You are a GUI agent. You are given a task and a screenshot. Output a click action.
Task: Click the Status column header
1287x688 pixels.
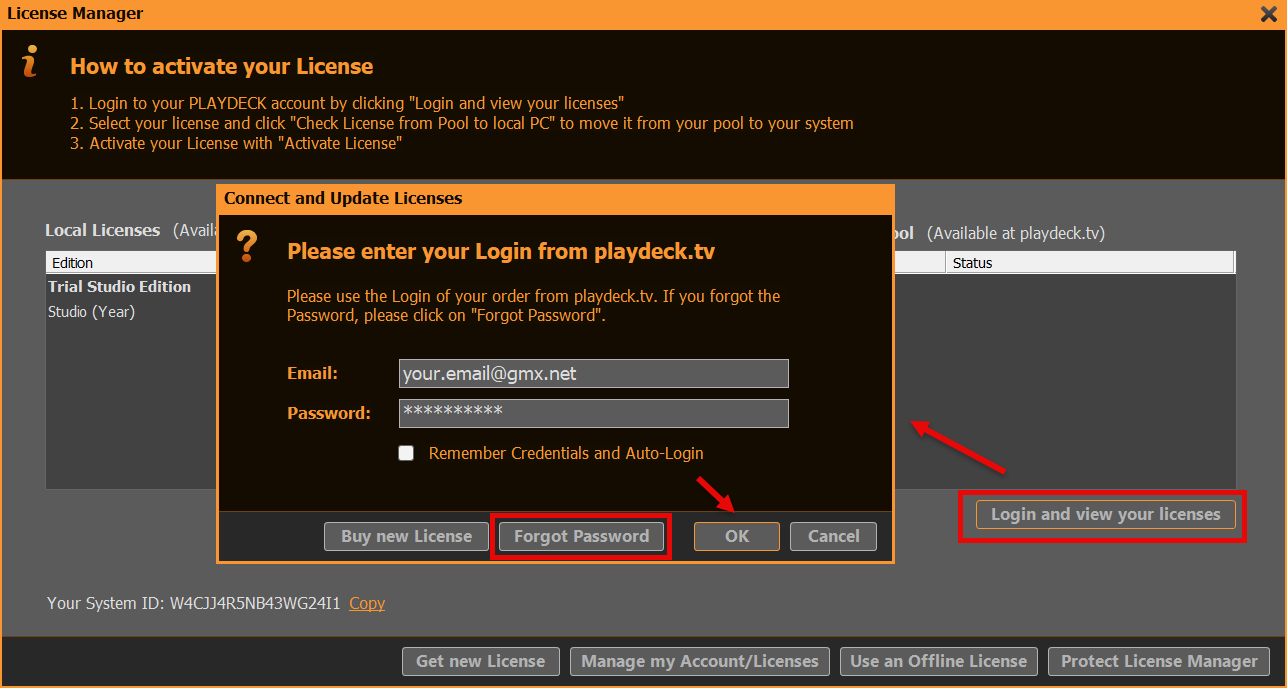(x=1090, y=263)
